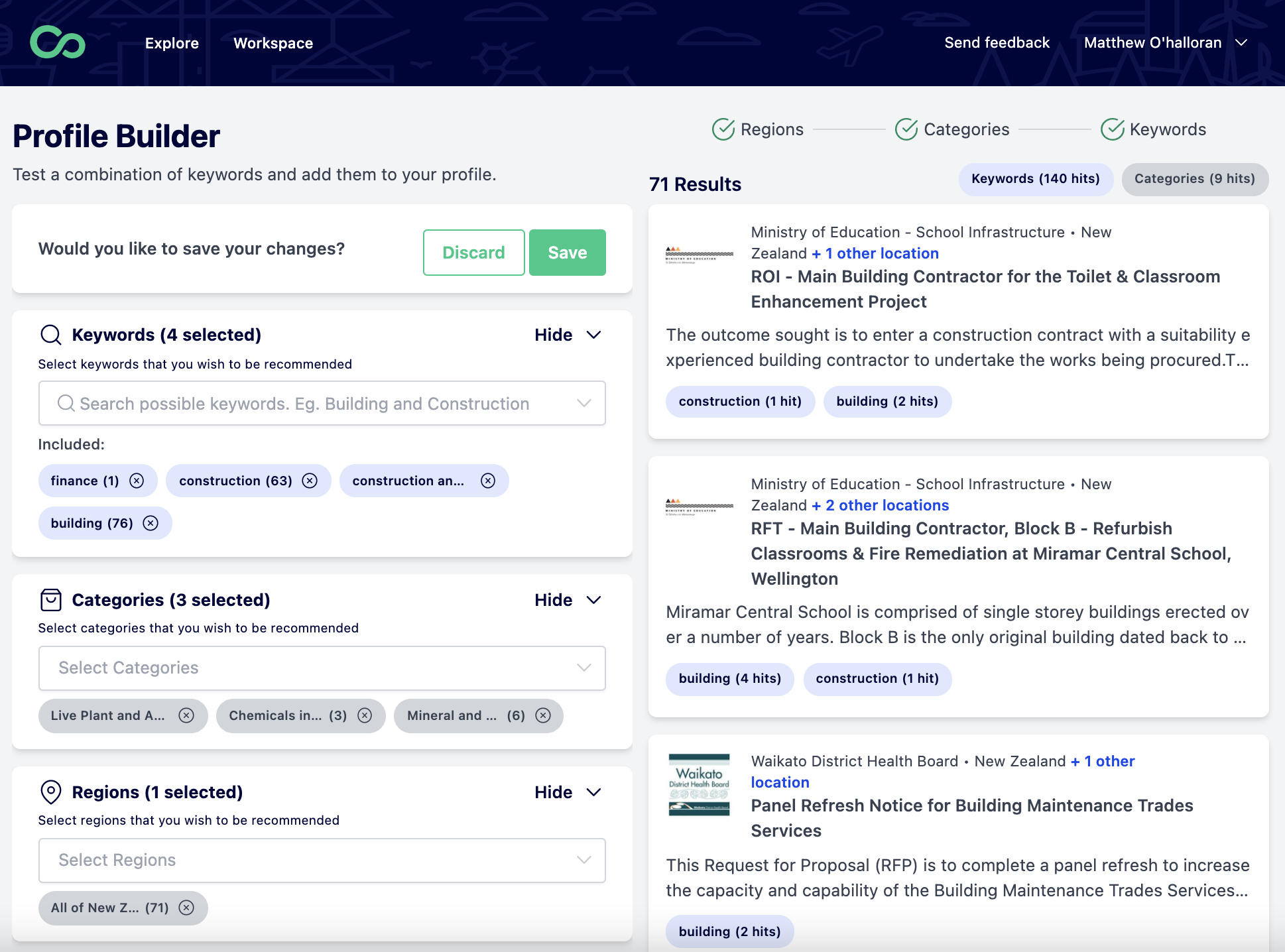Remove the 'Live Plant and A...' category chip
This screenshot has height=952, width=1285.
click(186, 715)
